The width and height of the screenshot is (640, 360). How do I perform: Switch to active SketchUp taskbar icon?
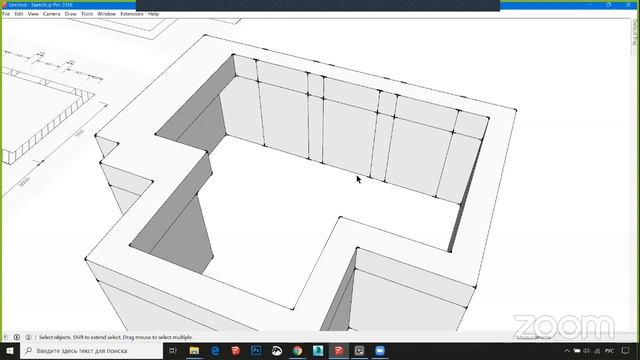click(x=339, y=351)
